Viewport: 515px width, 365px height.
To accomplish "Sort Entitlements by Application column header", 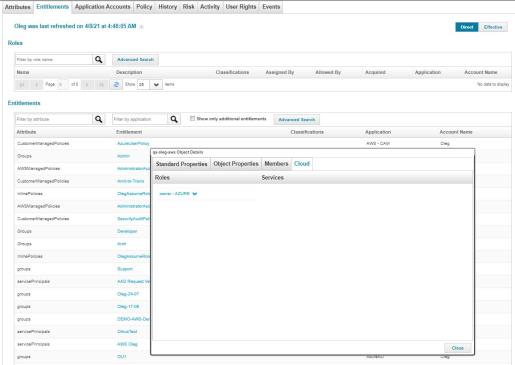I will 378,132.
